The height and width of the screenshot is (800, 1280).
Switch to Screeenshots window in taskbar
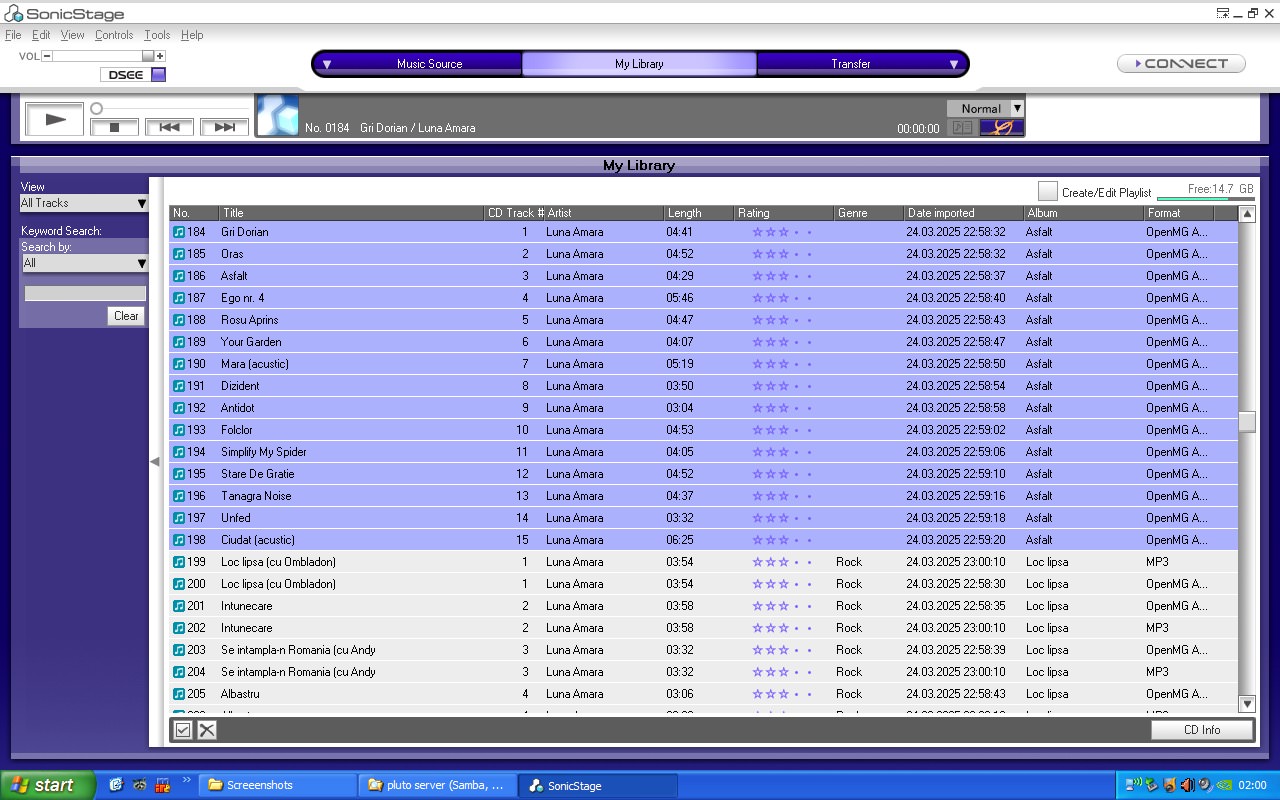point(277,785)
